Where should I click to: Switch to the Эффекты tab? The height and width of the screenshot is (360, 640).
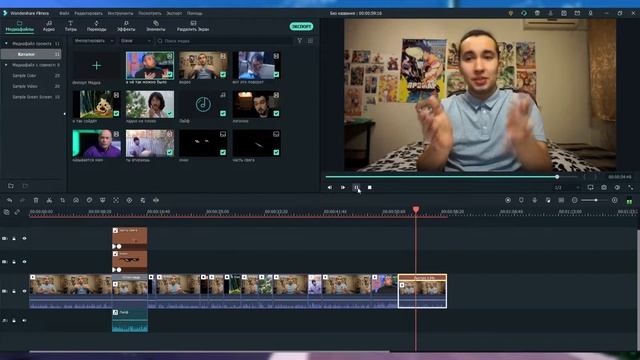[126, 26]
